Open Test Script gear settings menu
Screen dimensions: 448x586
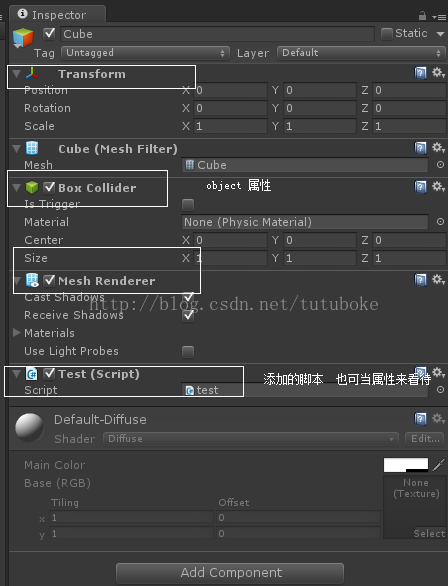coord(438,372)
